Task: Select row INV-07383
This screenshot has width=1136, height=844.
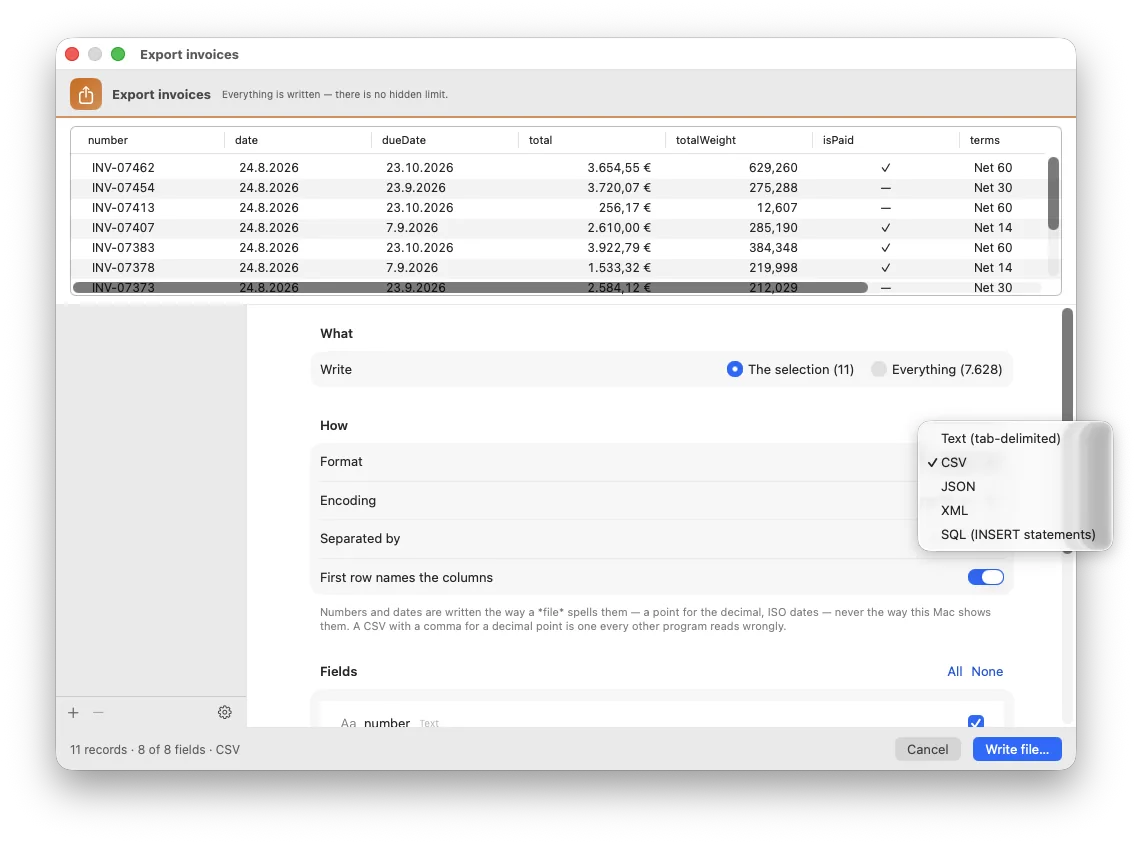Action: pos(559,248)
